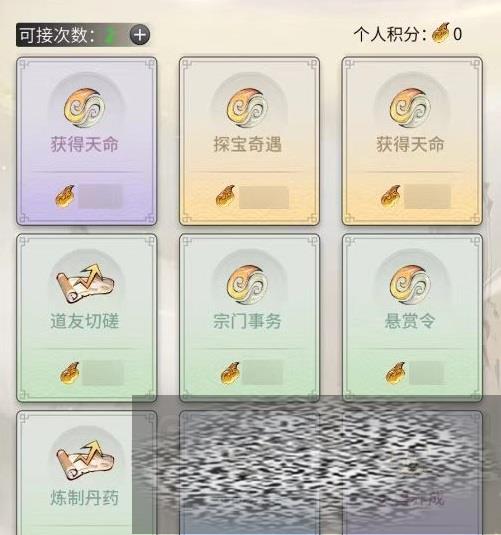Open the 道友切磋 task title

[85, 321]
